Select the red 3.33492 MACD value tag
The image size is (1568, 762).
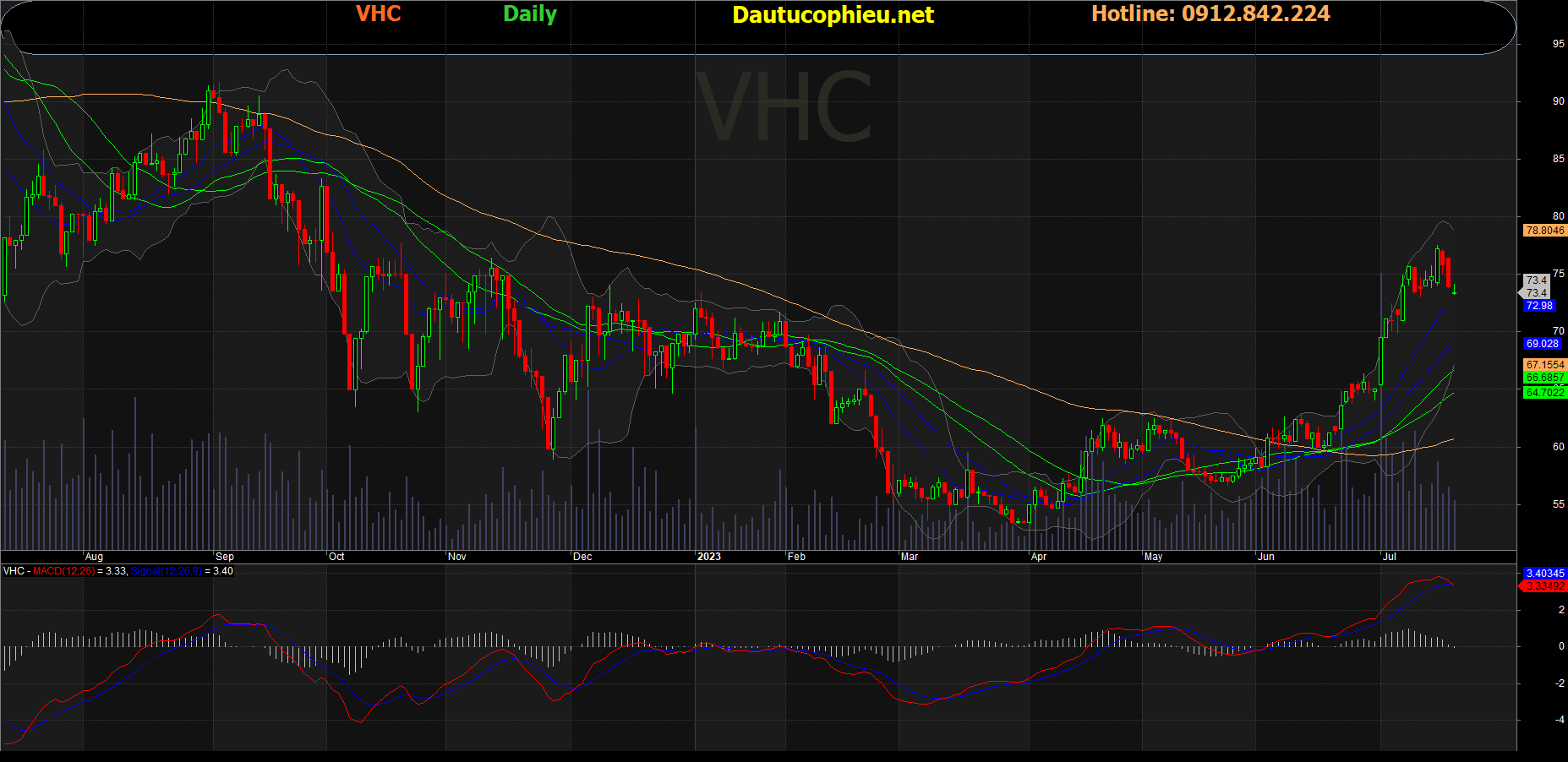click(1544, 586)
